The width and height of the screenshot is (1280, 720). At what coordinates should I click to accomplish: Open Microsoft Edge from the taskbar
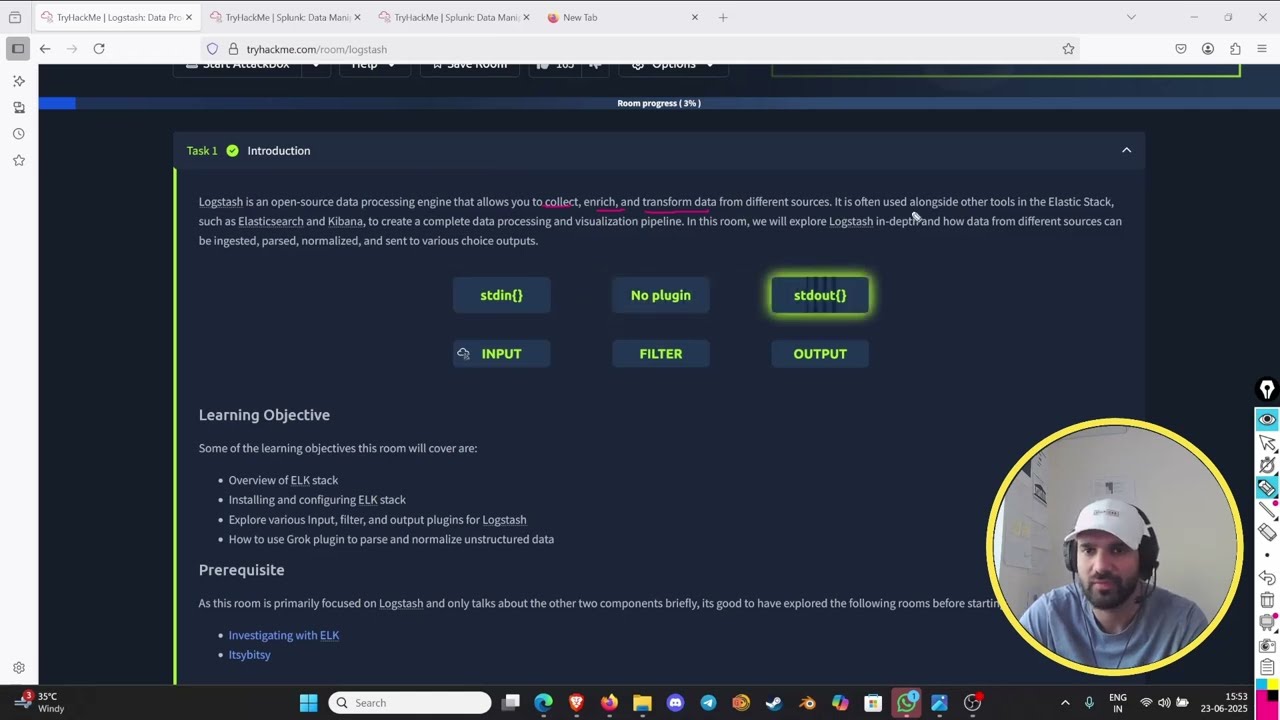(x=543, y=702)
